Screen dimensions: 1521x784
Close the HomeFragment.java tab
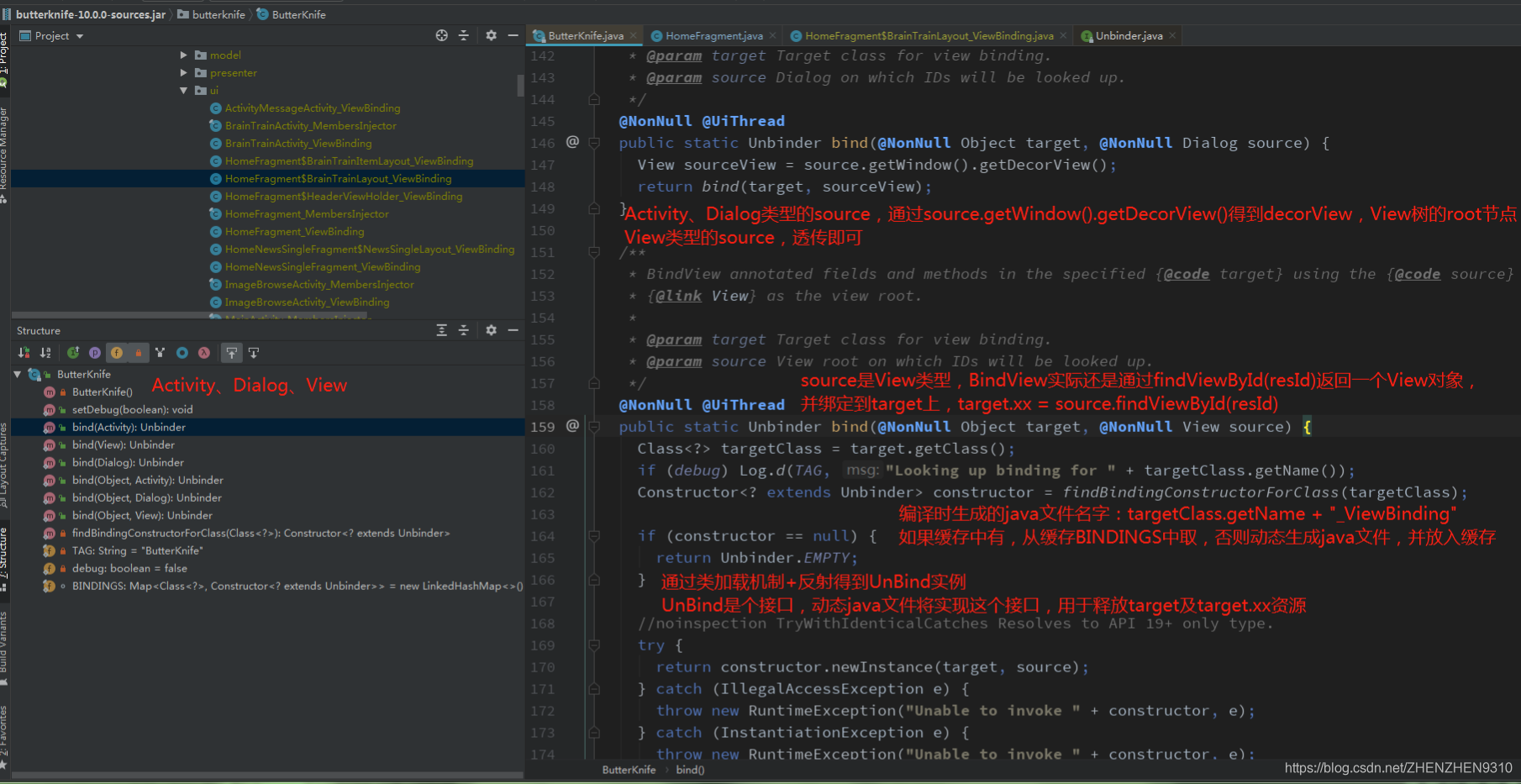772,35
